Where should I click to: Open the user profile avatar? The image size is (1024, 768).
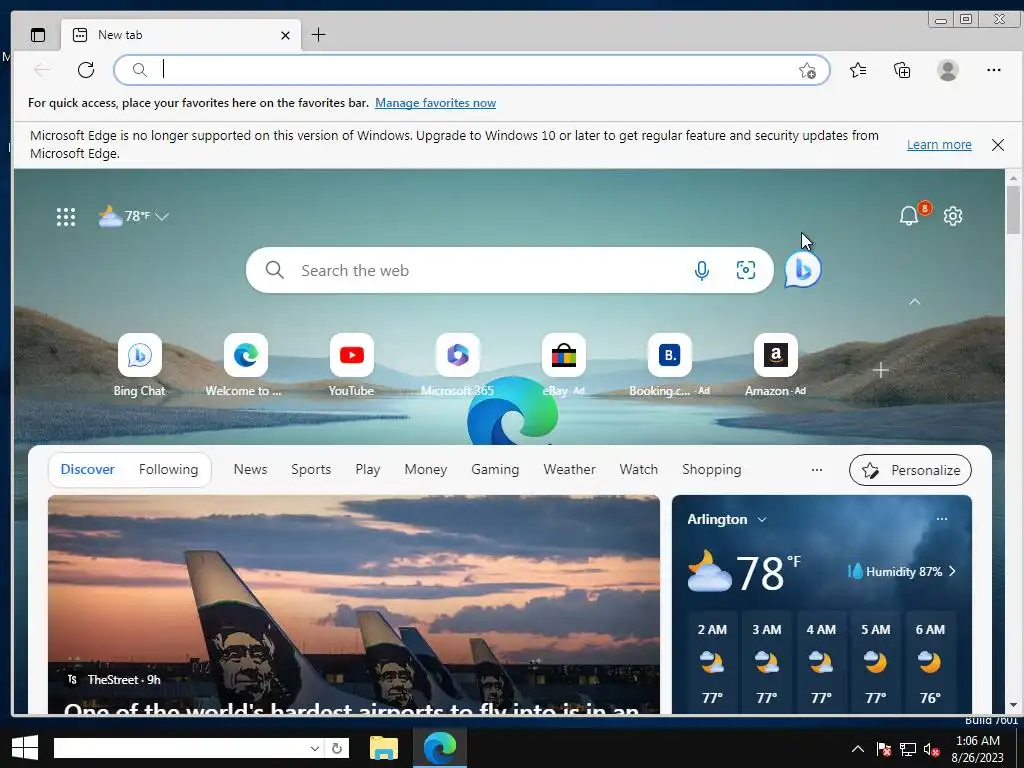click(948, 70)
